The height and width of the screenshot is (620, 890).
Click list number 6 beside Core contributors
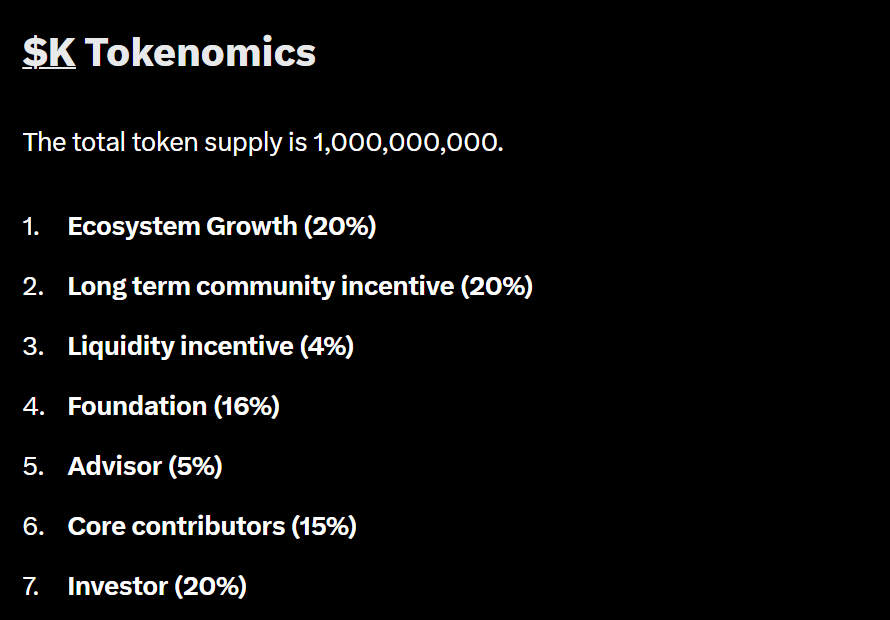click(34, 526)
